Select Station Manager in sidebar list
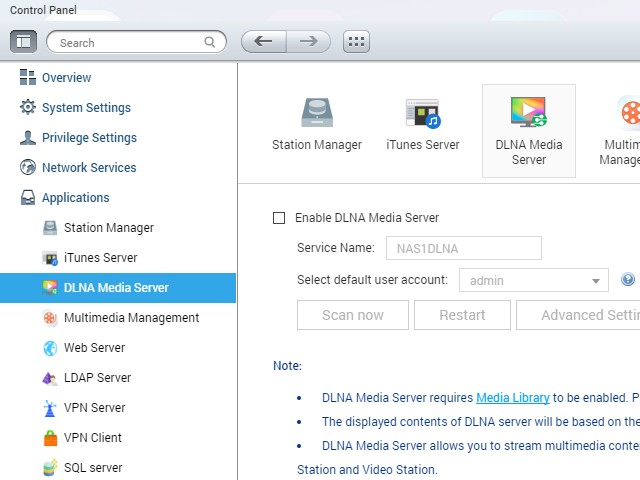Viewport: 640px width, 480px height. tap(109, 228)
